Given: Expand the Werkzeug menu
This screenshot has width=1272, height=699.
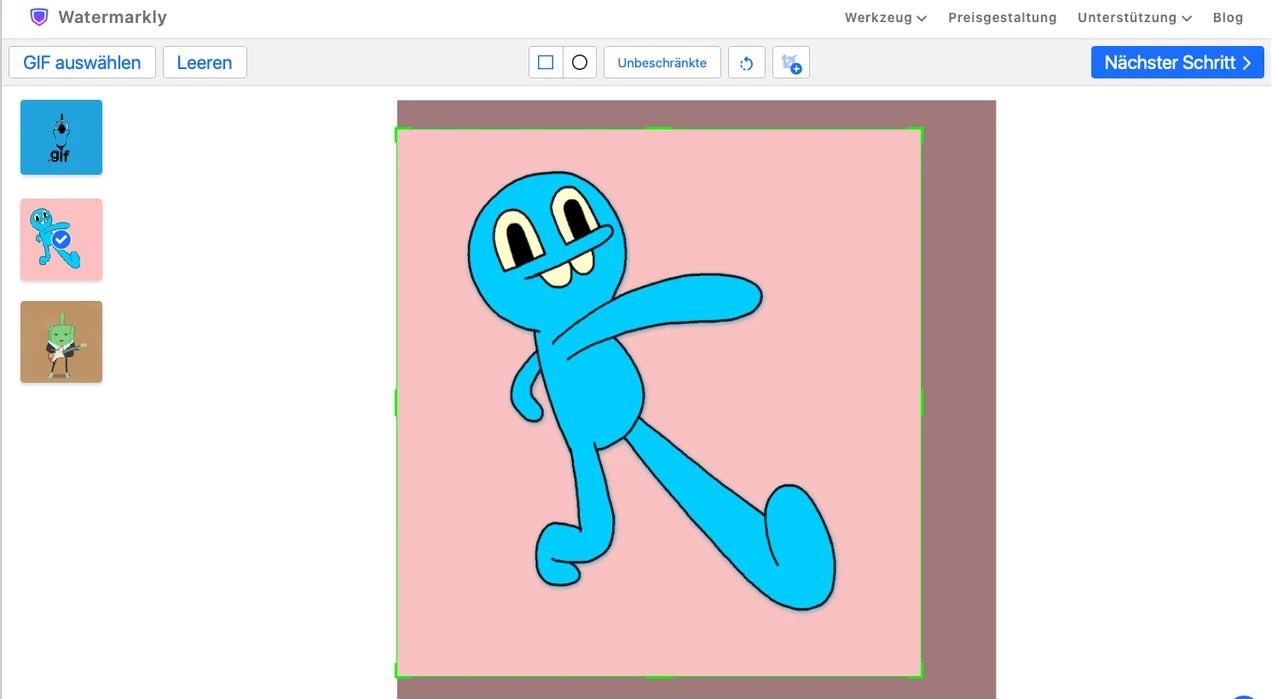Looking at the screenshot, I should pos(885,17).
